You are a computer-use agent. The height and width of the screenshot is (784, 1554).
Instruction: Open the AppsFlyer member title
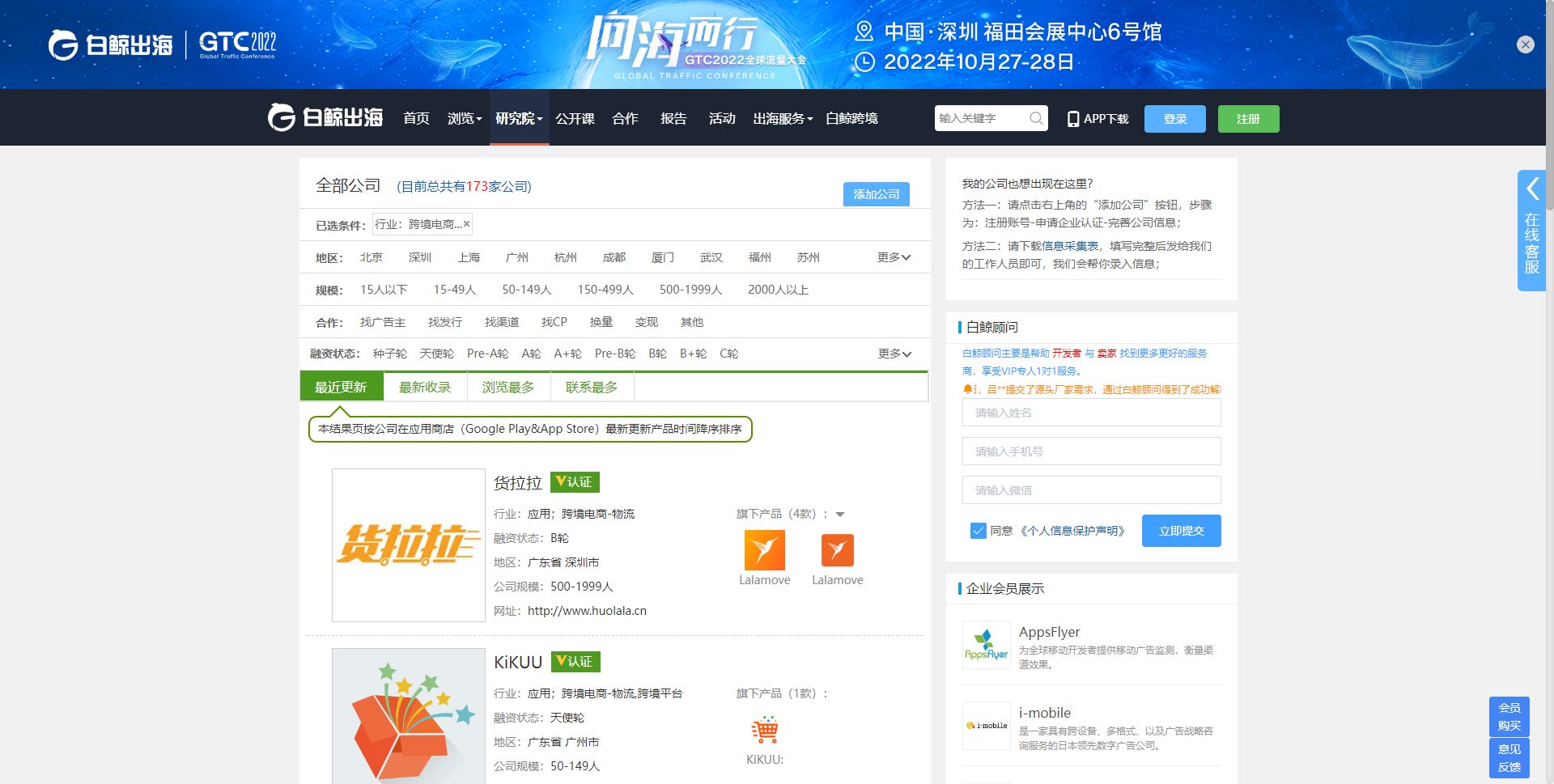pyautogui.click(x=1050, y=632)
